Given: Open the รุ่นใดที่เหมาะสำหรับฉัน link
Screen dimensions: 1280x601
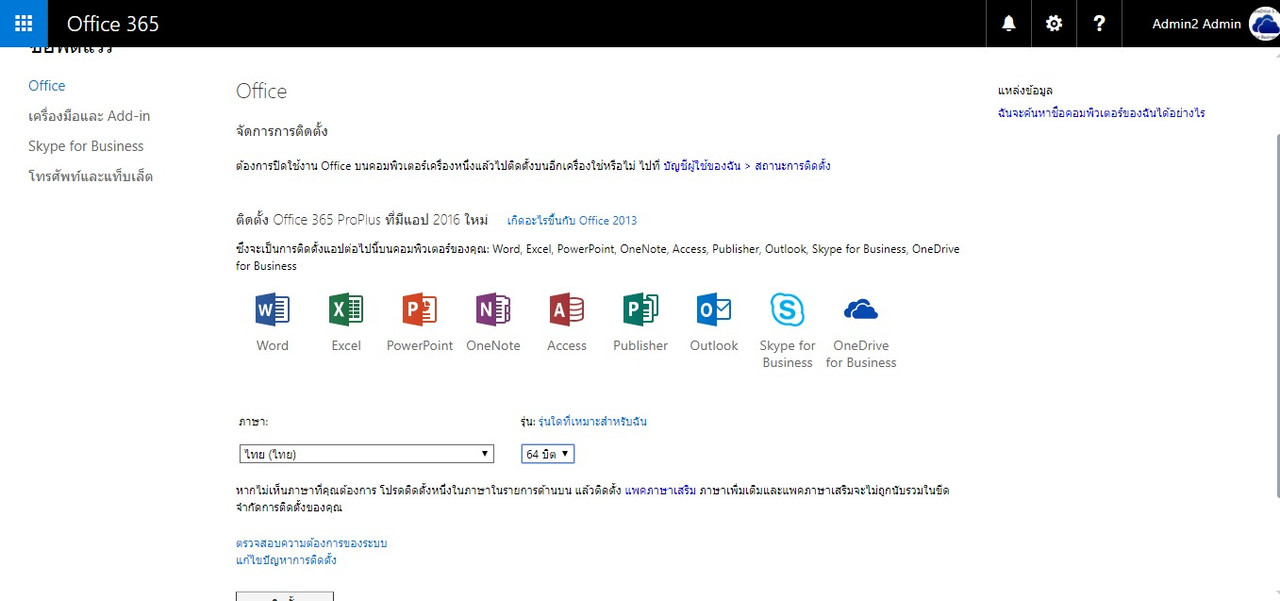Looking at the screenshot, I should (x=592, y=422).
